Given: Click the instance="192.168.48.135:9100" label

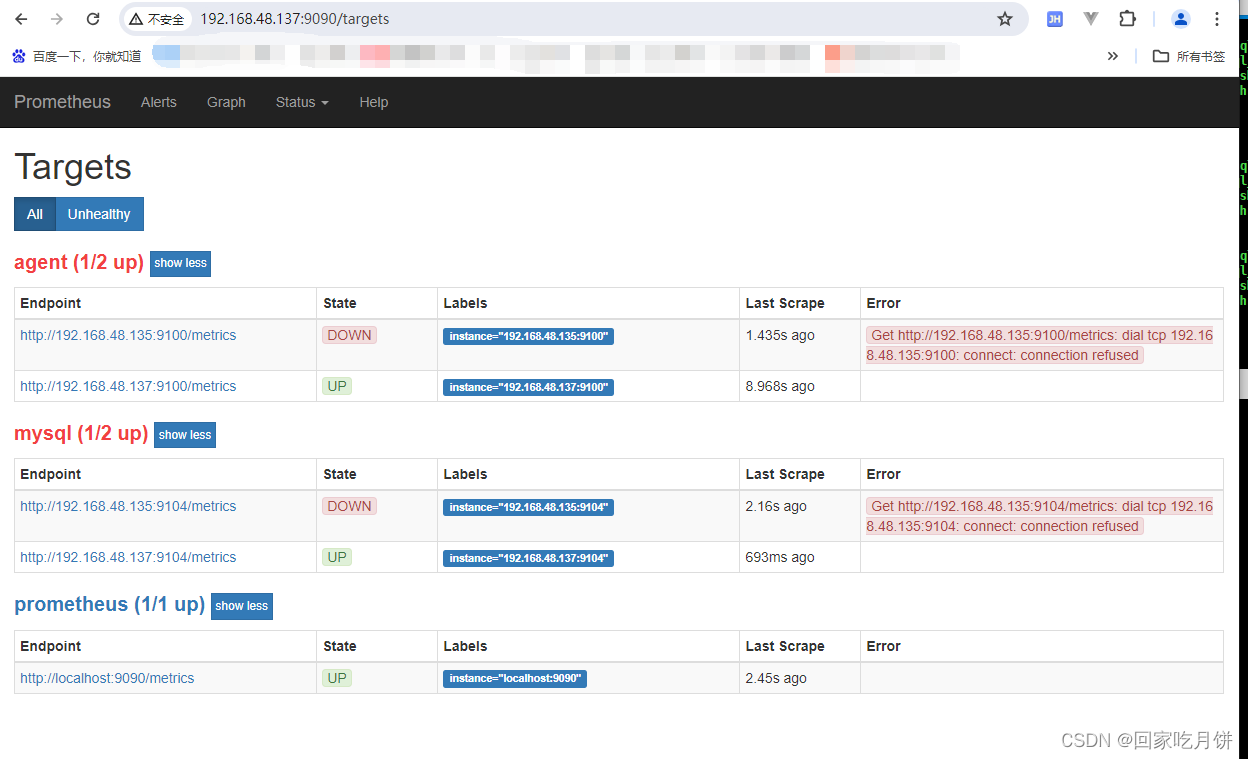Looking at the screenshot, I should pos(528,336).
